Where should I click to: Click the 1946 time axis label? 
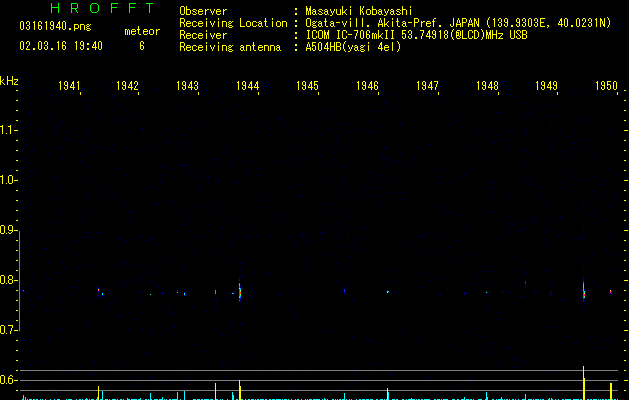[x=367, y=86]
